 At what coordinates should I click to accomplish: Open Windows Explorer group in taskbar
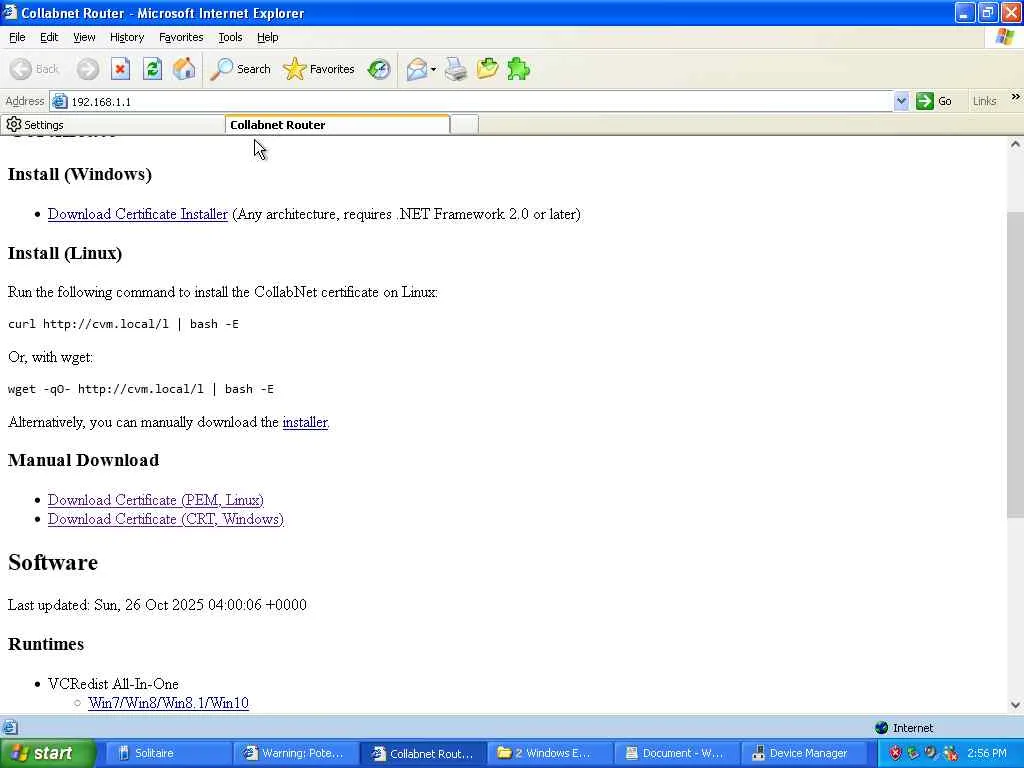[x=552, y=753]
